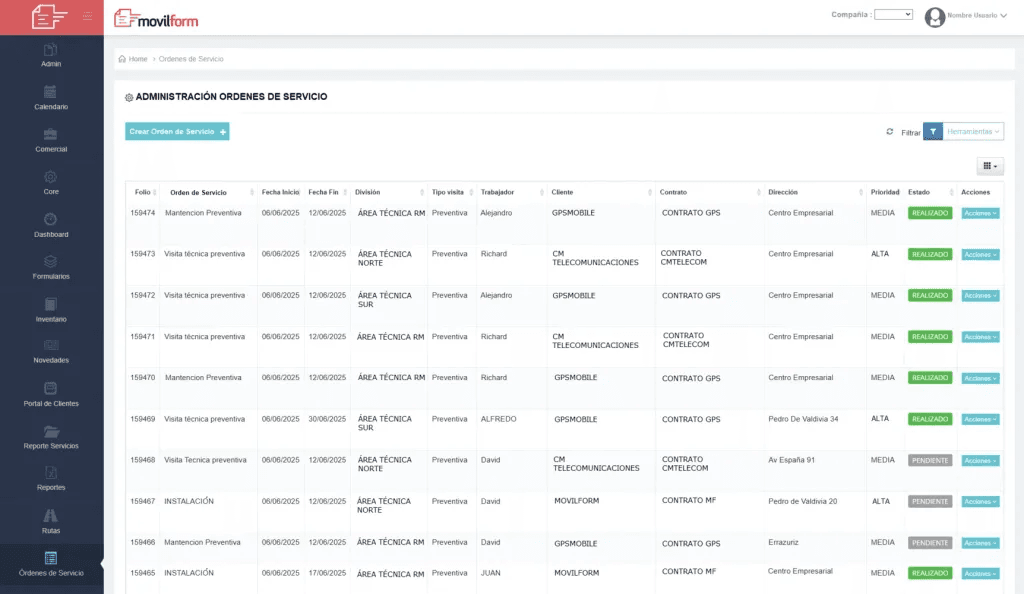Click the settings gear beside page title
The image size is (1024, 594).
[x=129, y=97]
